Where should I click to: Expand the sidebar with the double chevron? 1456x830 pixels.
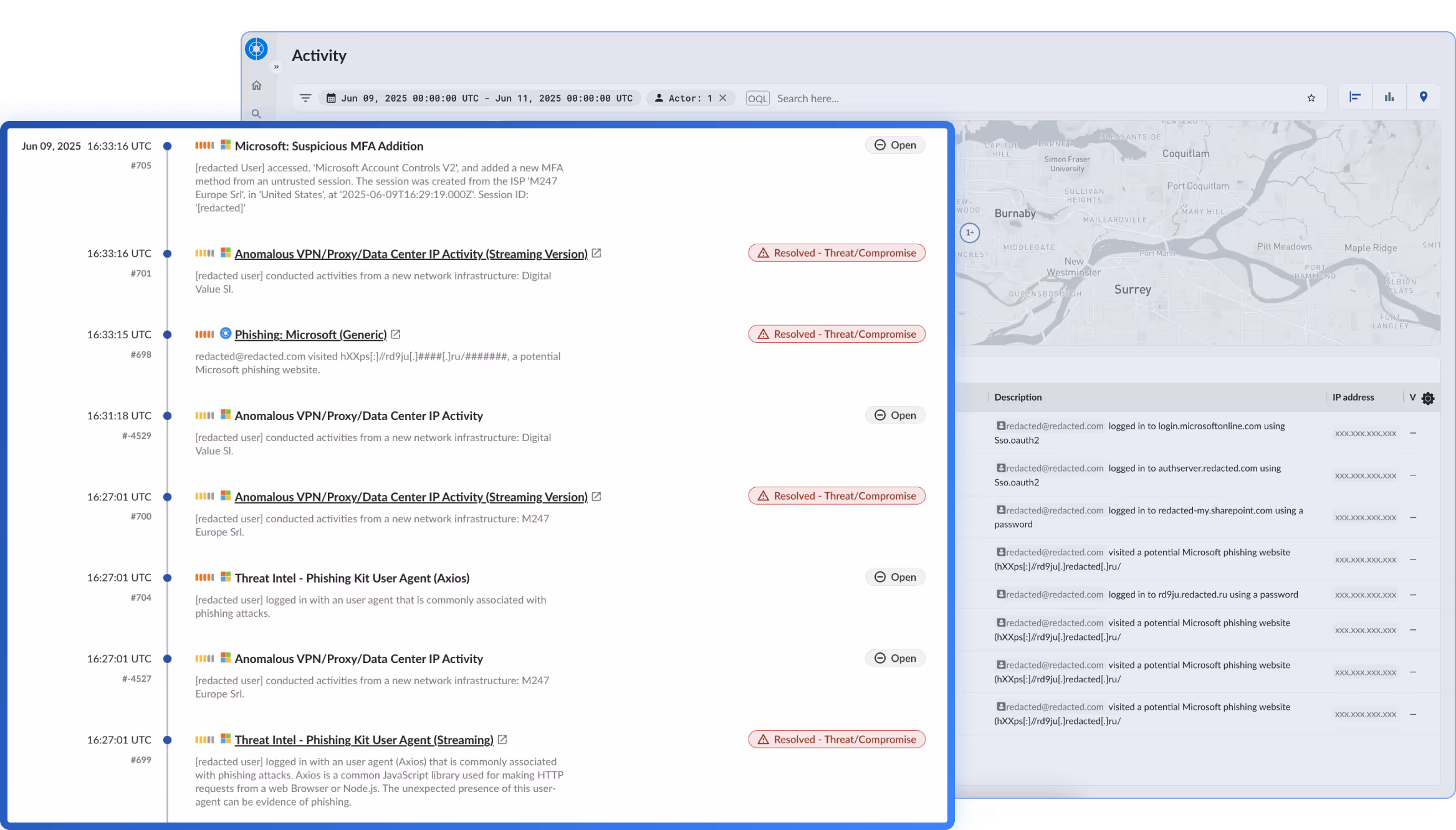pos(276,67)
